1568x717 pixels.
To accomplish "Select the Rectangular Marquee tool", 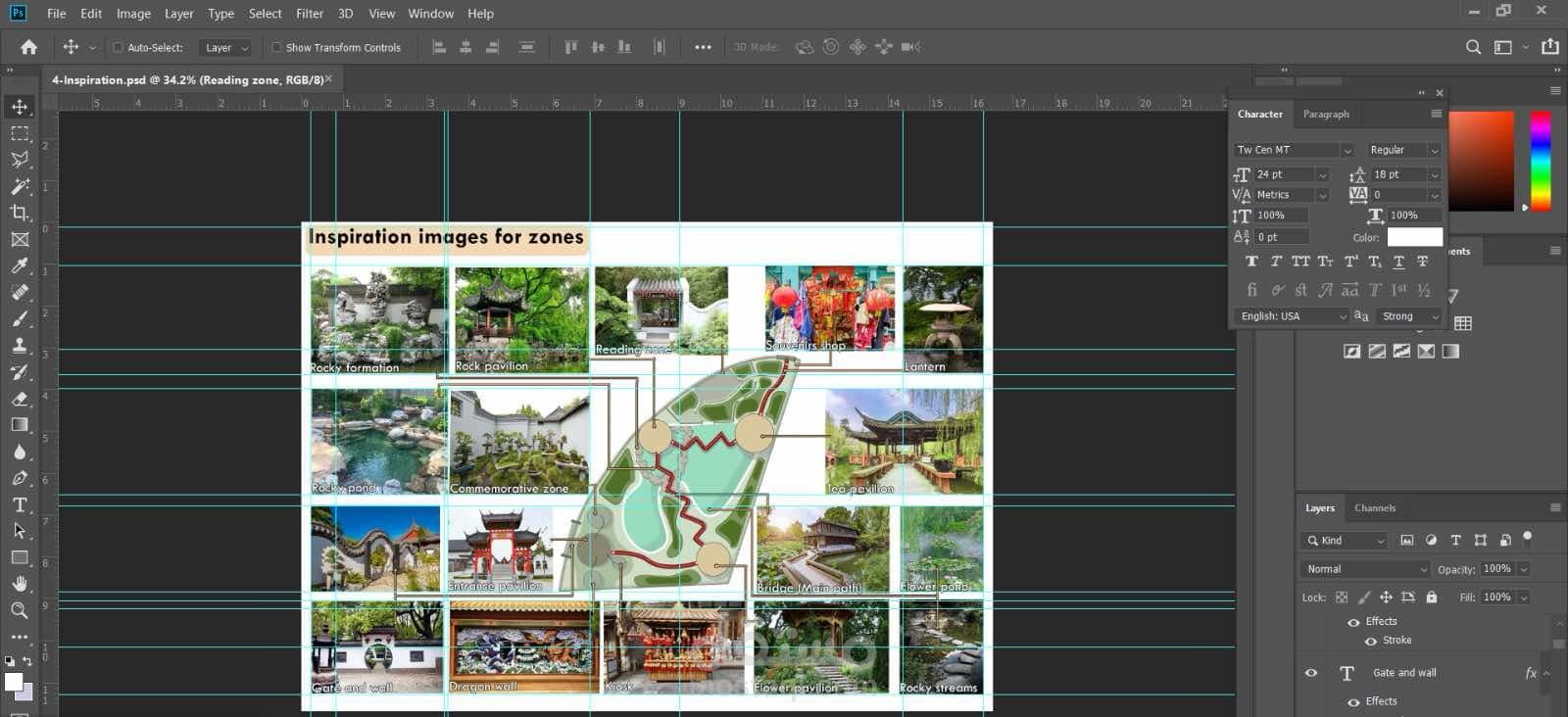I will (20, 133).
